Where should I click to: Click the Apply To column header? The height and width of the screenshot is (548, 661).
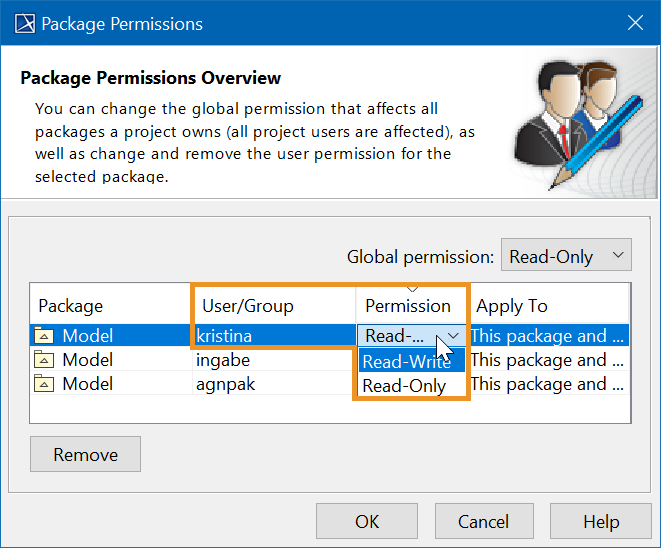click(548, 306)
